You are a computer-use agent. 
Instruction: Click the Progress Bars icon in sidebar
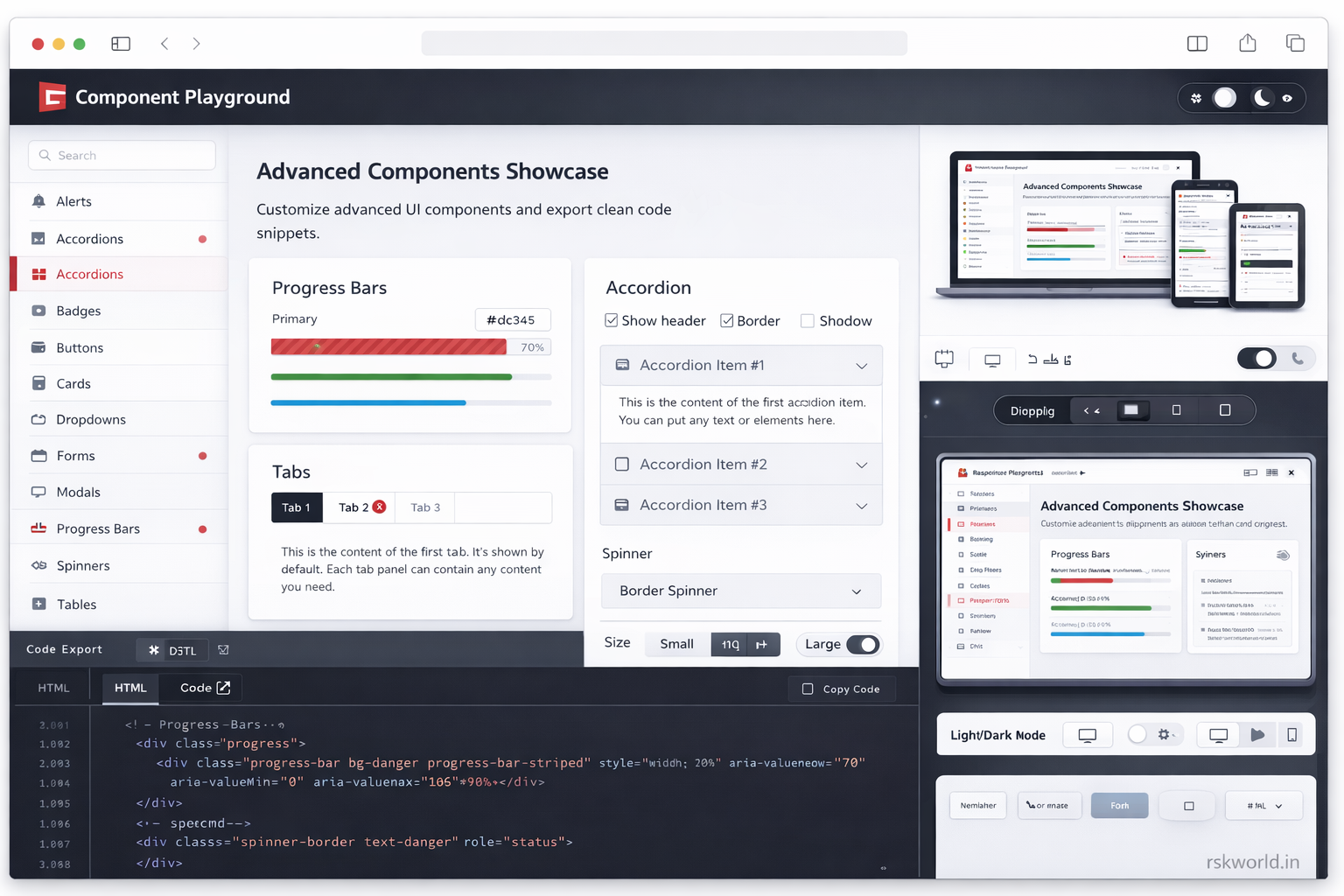click(x=38, y=528)
